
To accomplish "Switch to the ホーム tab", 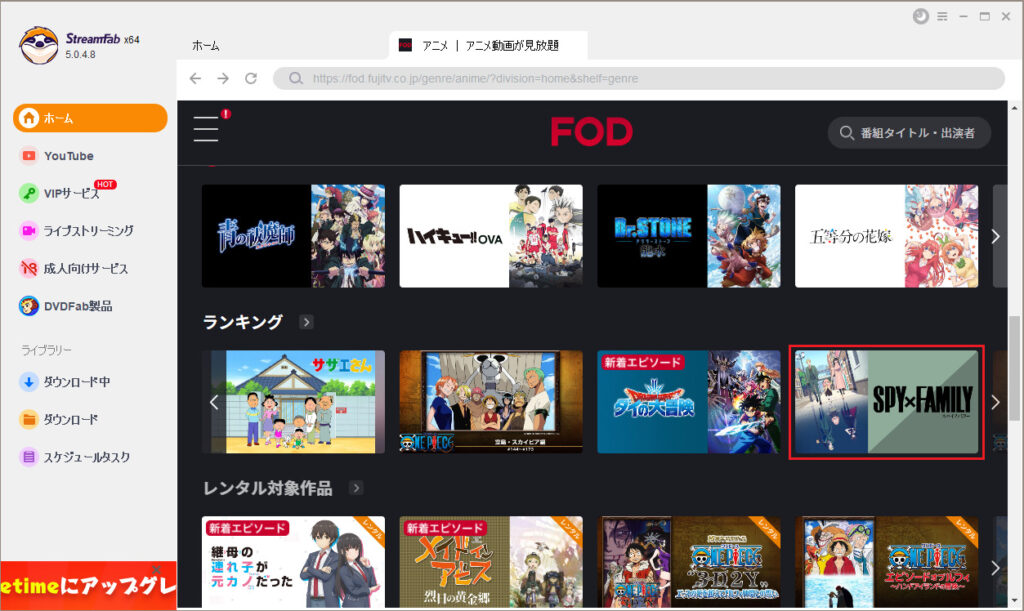I will click(206, 46).
